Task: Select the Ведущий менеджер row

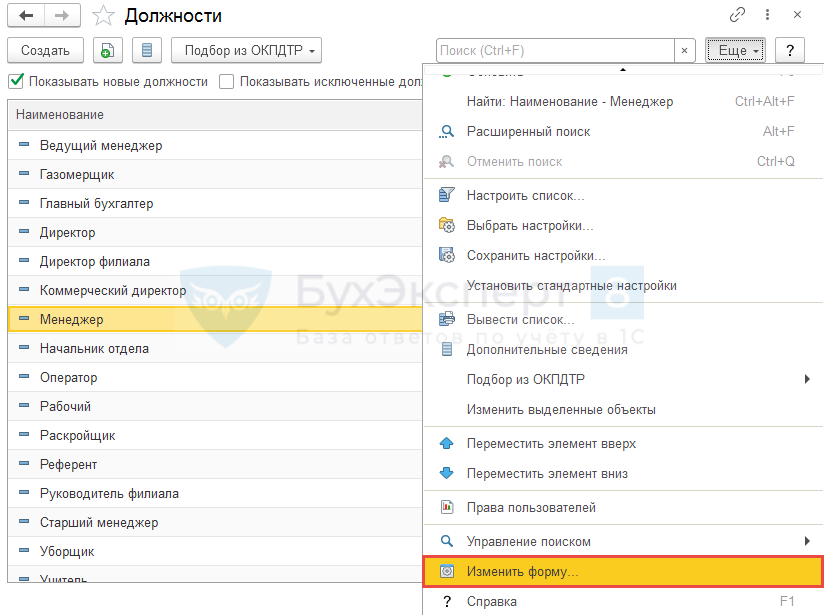Action: coord(215,145)
